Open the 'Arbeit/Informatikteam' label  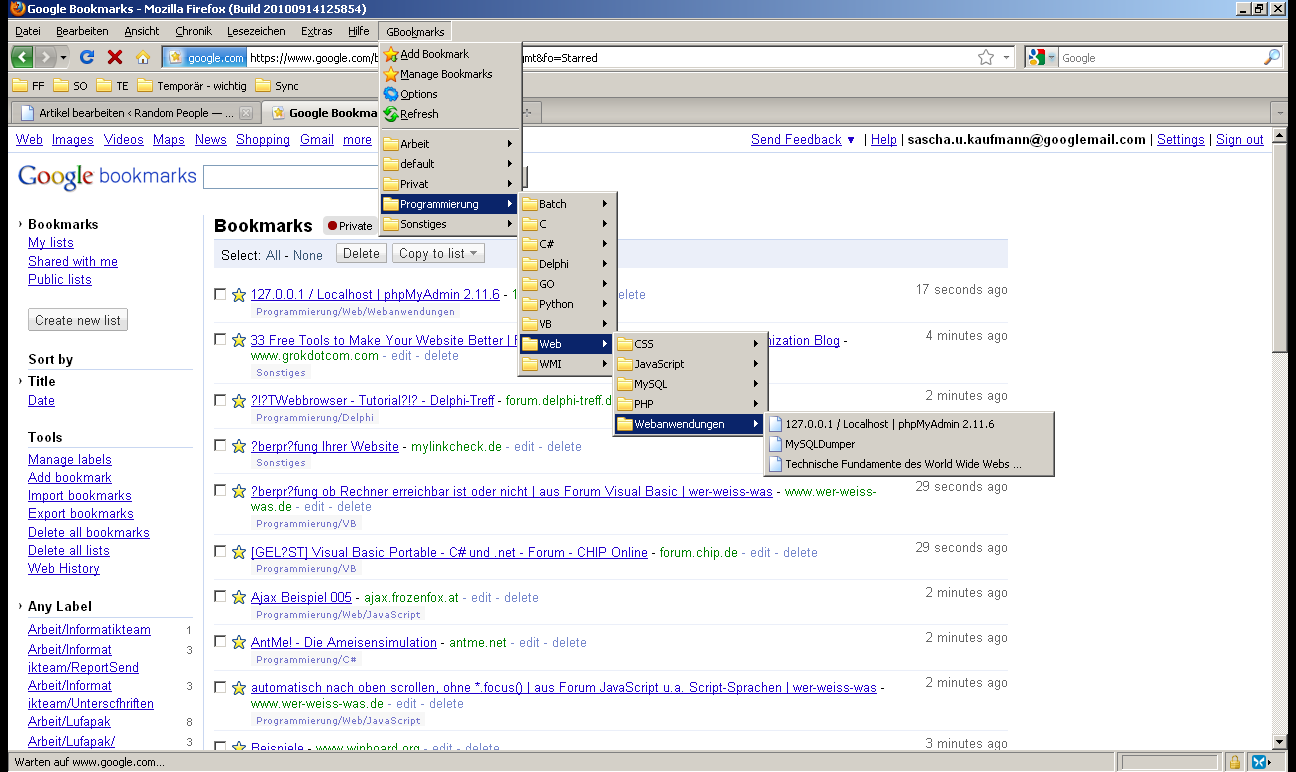89,629
